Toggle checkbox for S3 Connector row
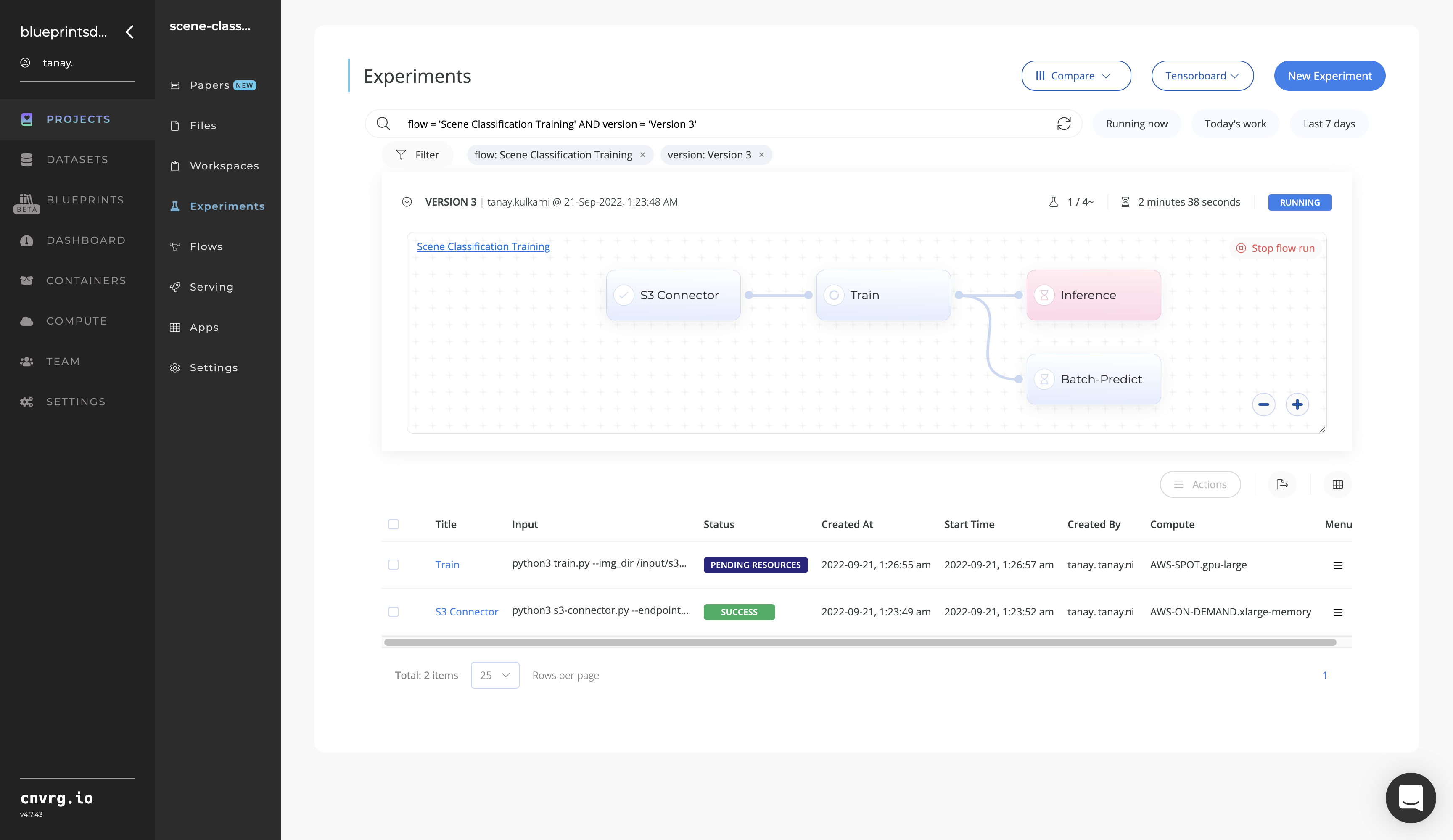Viewport: 1453px width, 840px height. pos(393,611)
